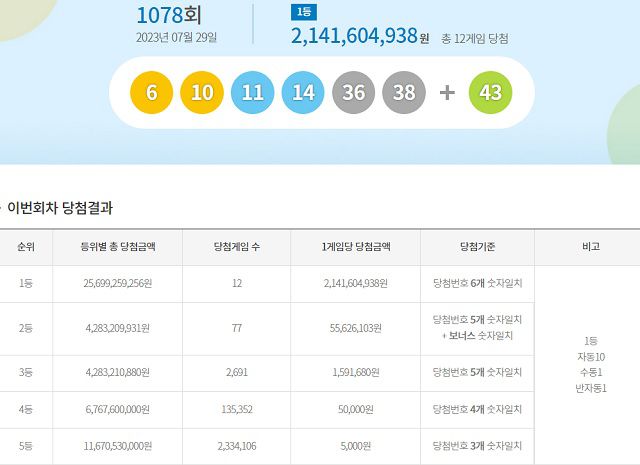Select the blue number 11 ball

tap(253, 93)
